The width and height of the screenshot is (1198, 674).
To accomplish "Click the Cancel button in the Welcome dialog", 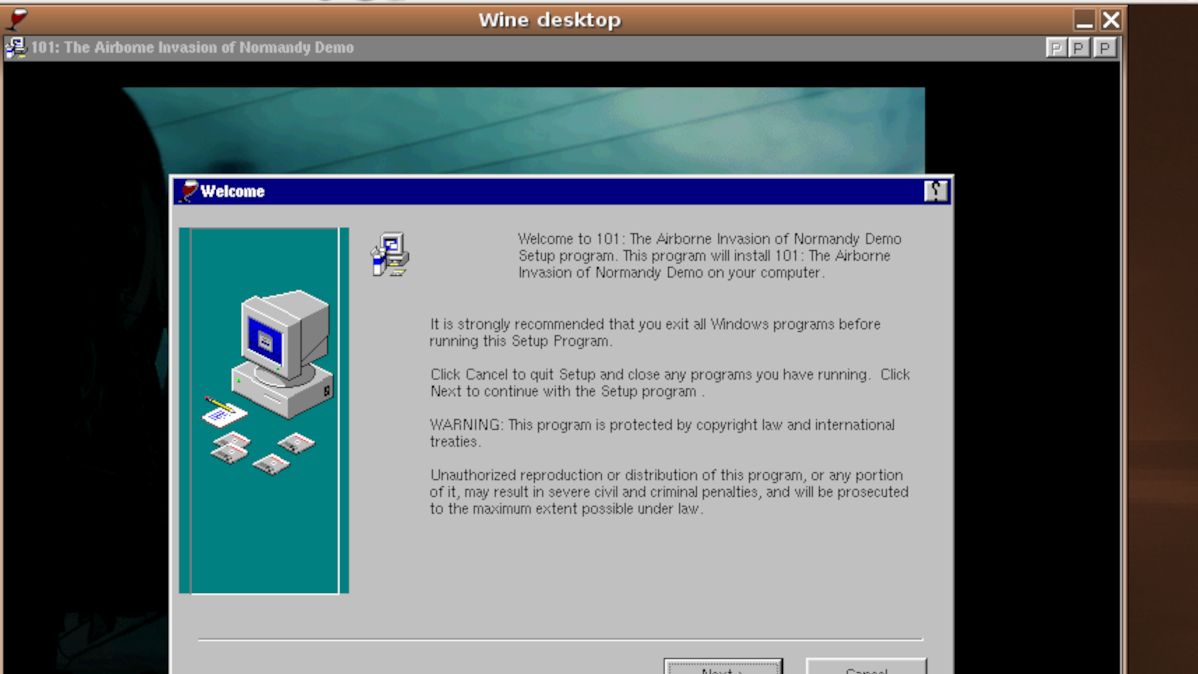I will [866, 666].
